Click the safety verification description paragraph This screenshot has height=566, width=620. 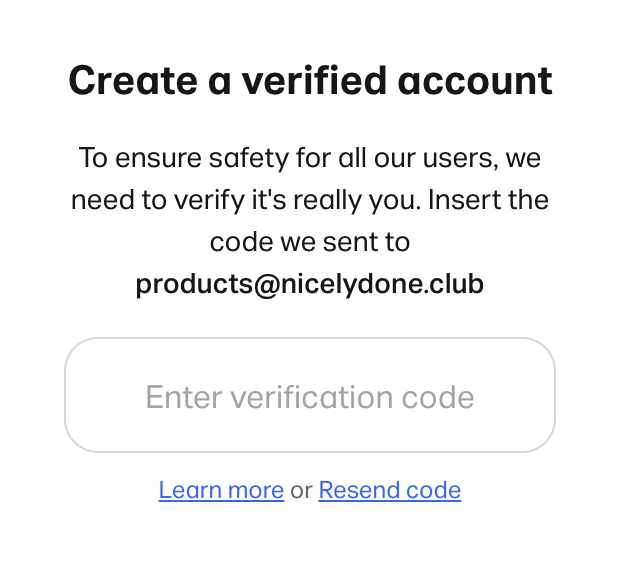tap(310, 200)
